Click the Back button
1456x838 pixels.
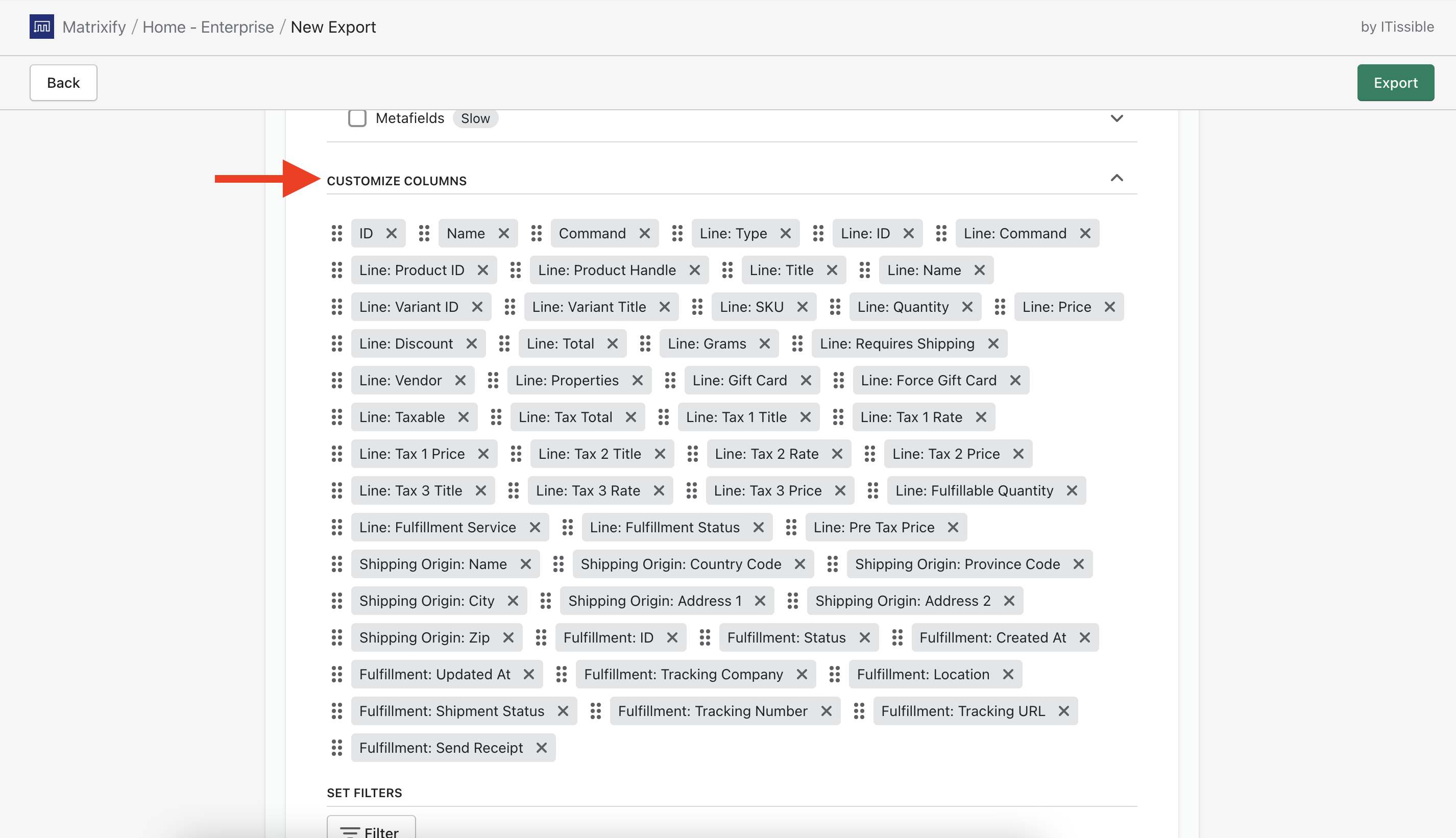63,83
